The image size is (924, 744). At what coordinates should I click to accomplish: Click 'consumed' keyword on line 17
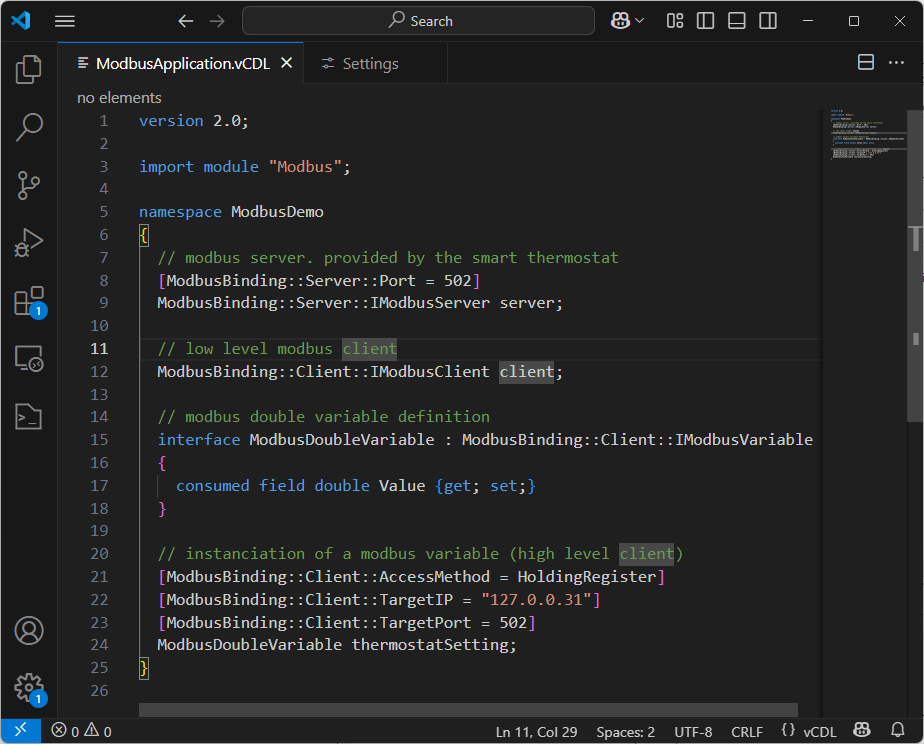(213, 486)
